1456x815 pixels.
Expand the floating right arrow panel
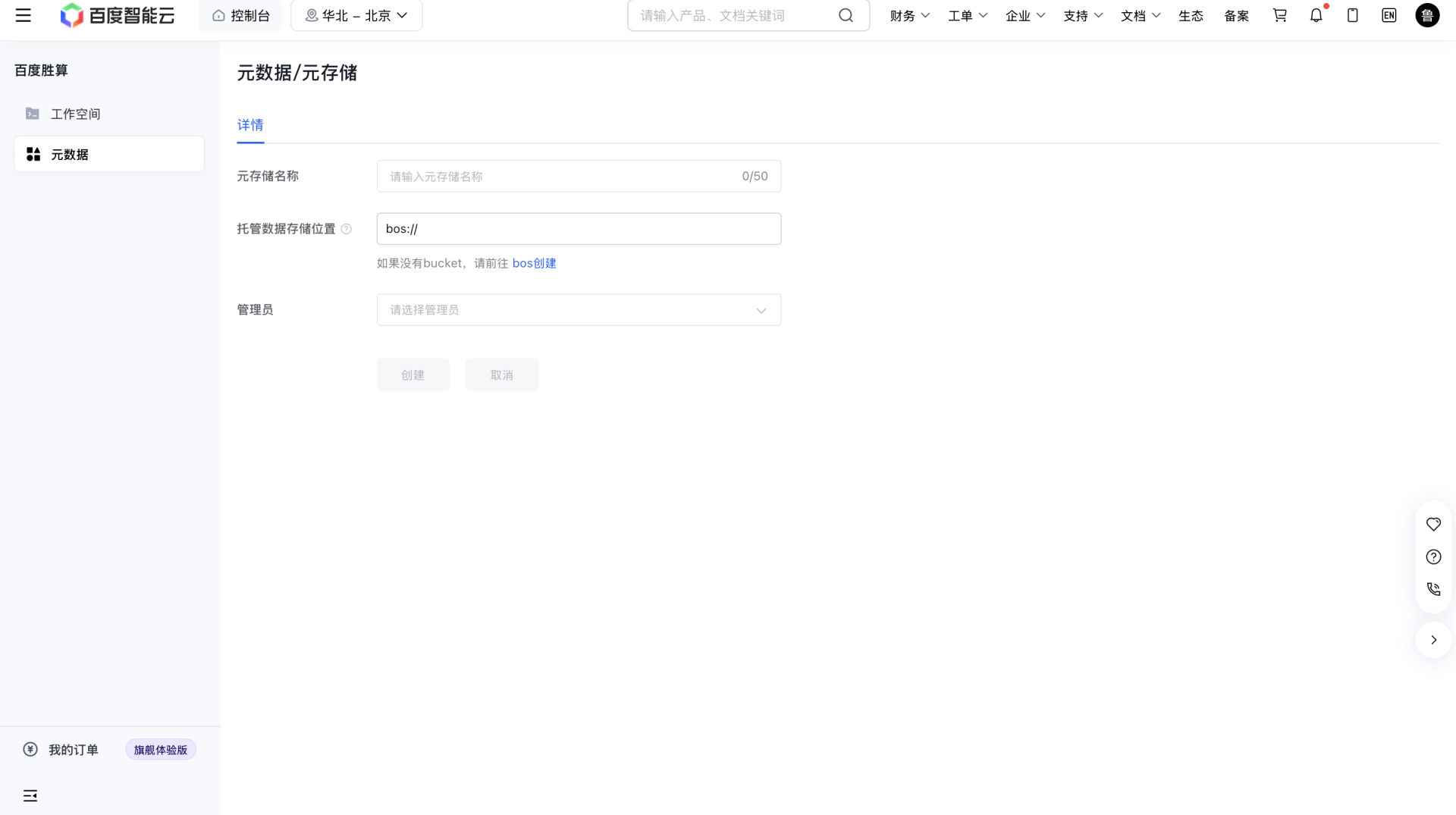point(1433,640)
